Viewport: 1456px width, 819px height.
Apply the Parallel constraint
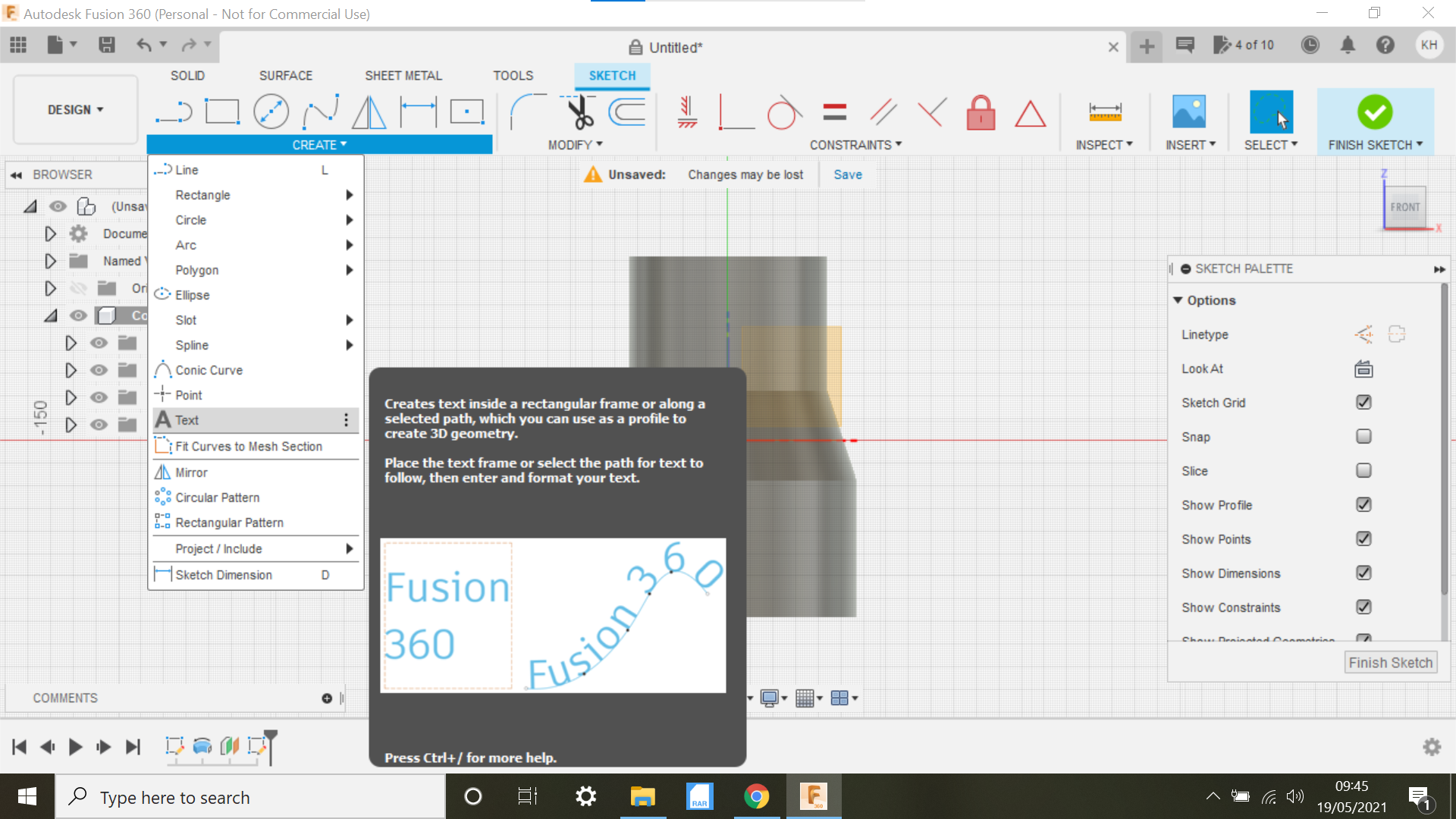(x=883, y=112)
